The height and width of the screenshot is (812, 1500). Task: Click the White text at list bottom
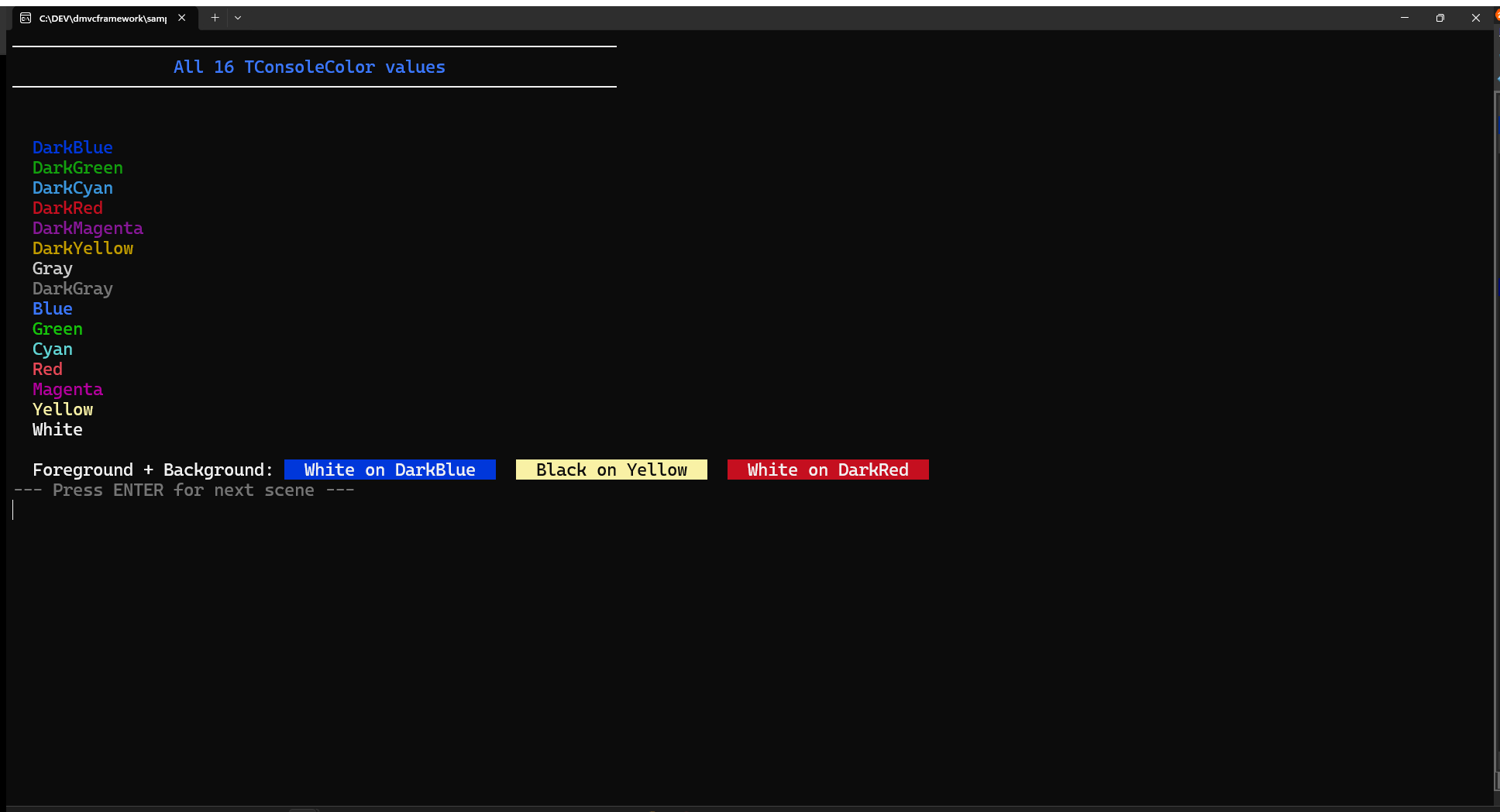57,430
